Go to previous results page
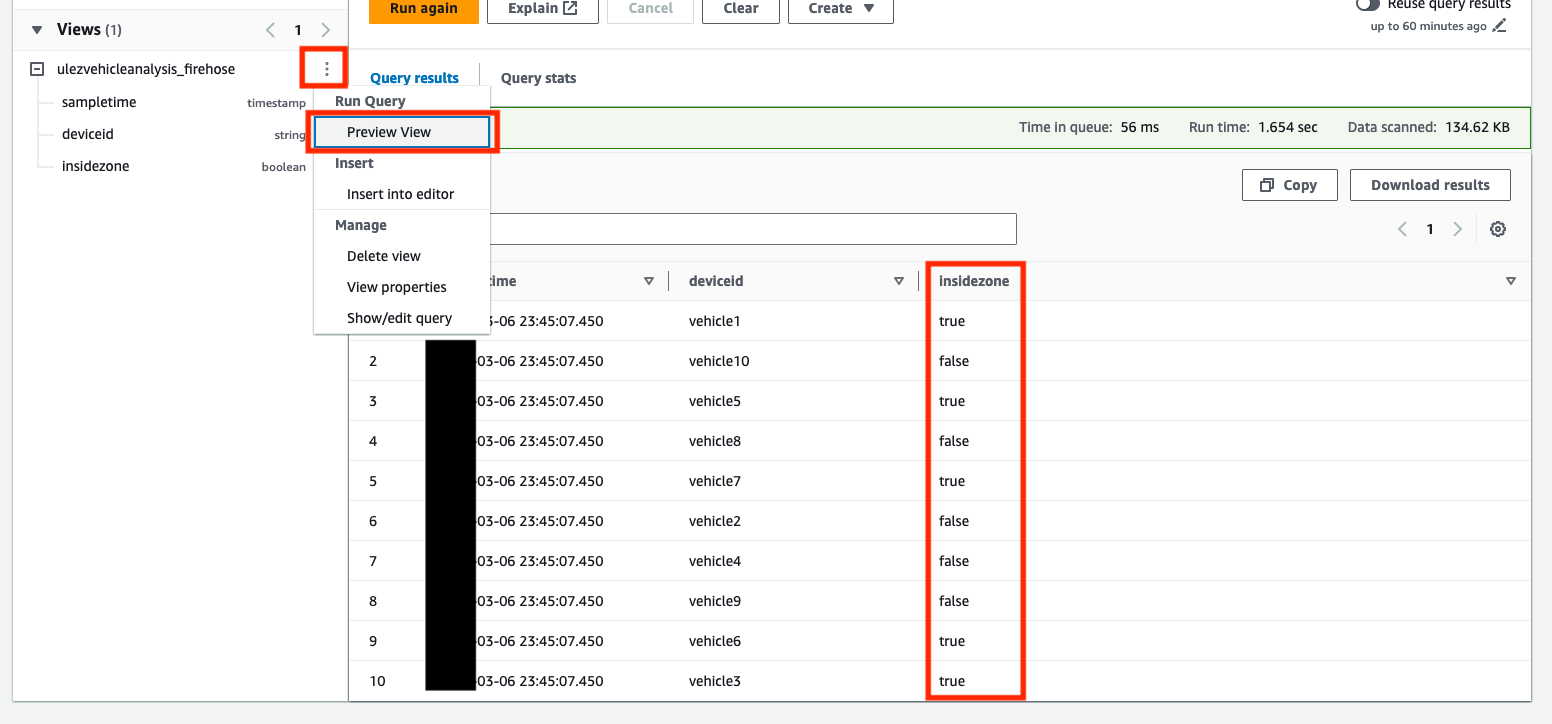 point(1402,229)
